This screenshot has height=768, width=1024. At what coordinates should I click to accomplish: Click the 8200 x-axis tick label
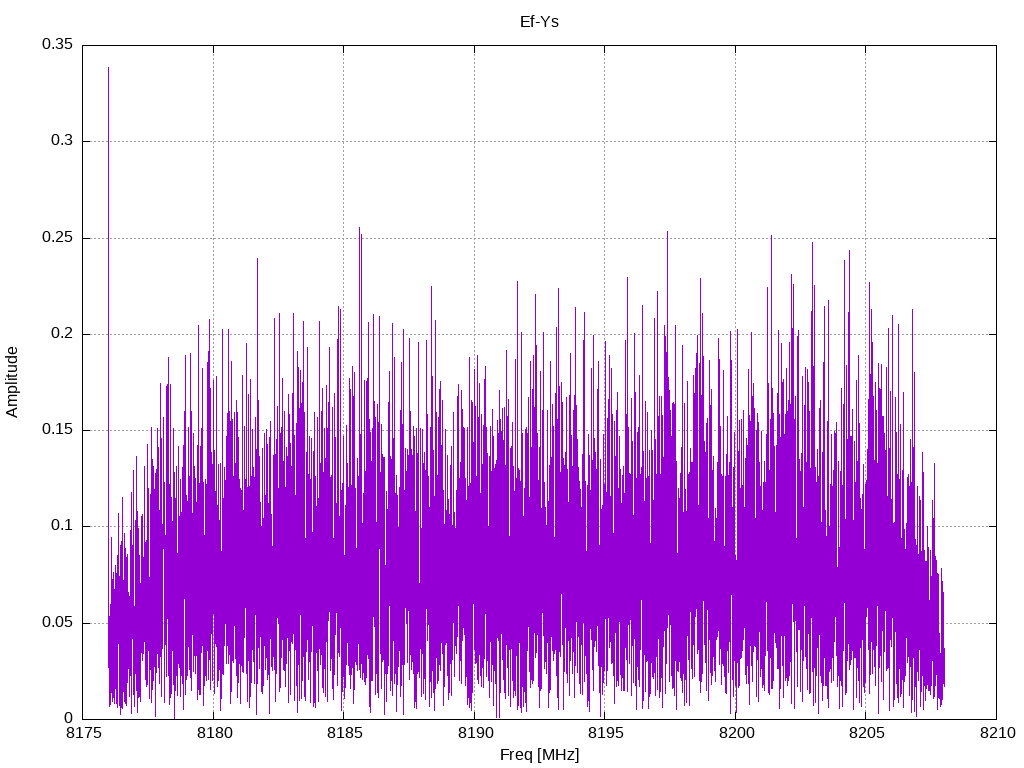(736, 733)
